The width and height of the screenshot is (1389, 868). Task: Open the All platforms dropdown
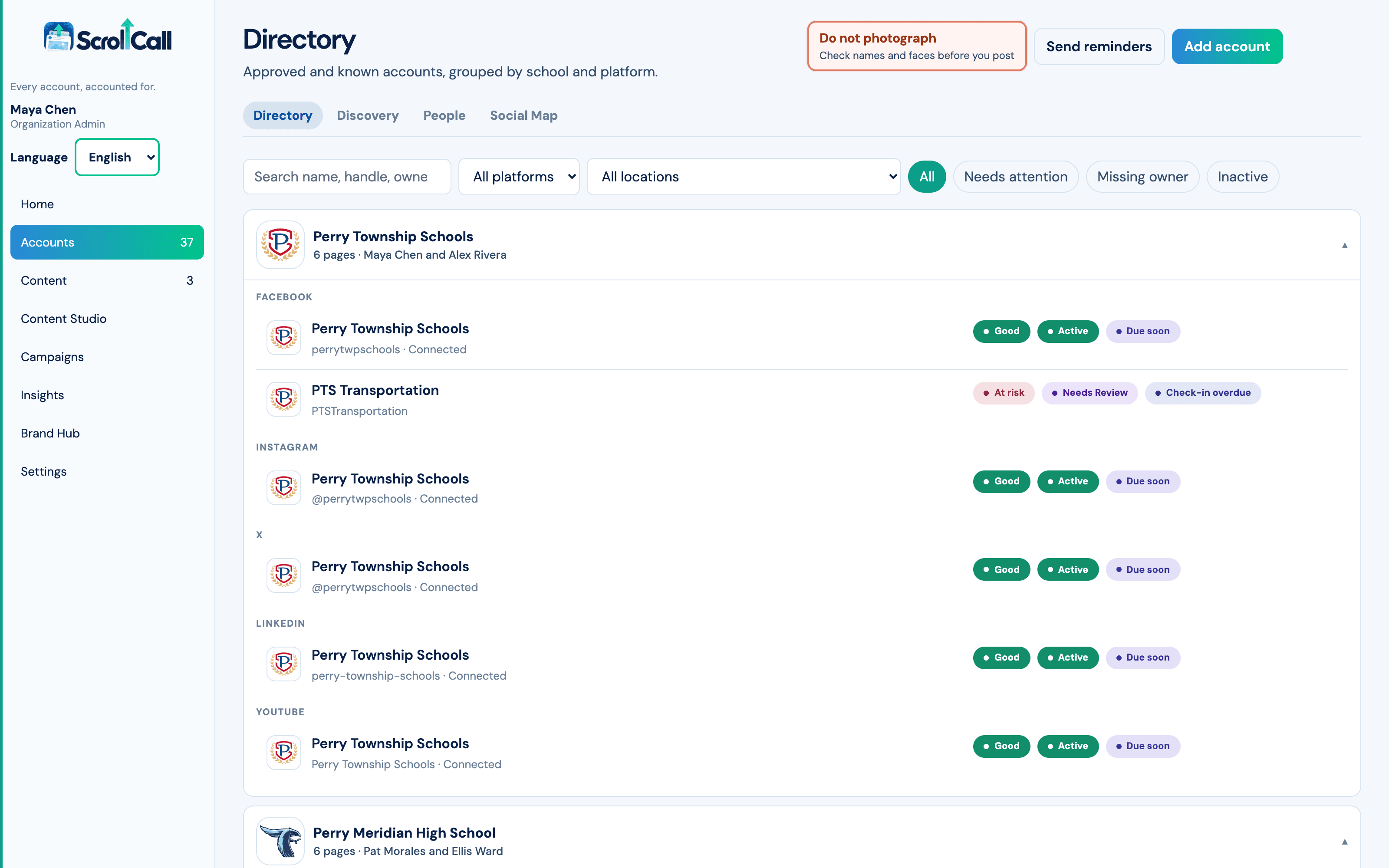click(519, 177)
